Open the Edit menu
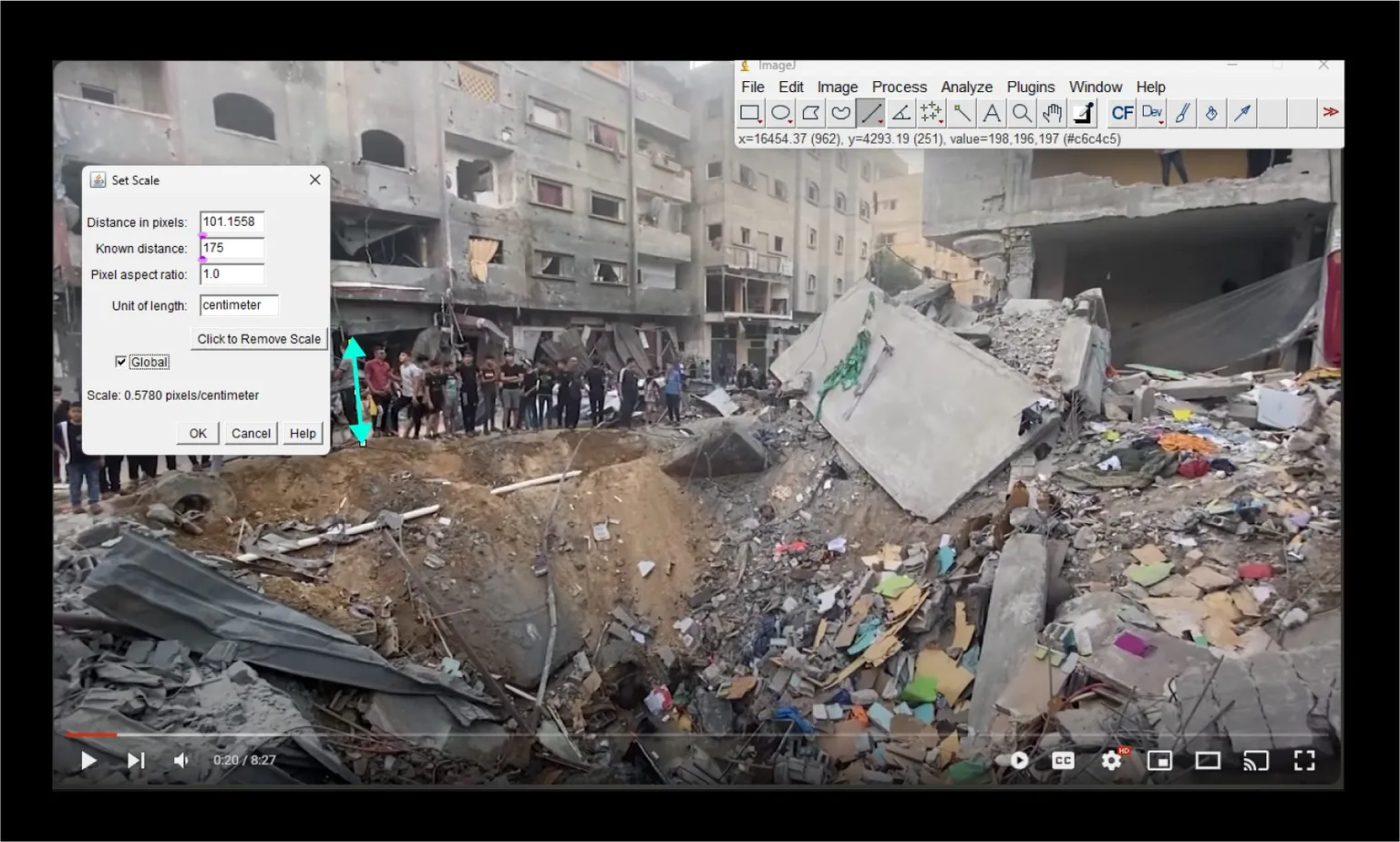This screenshot has width=1400, height=842. (790, 87)
